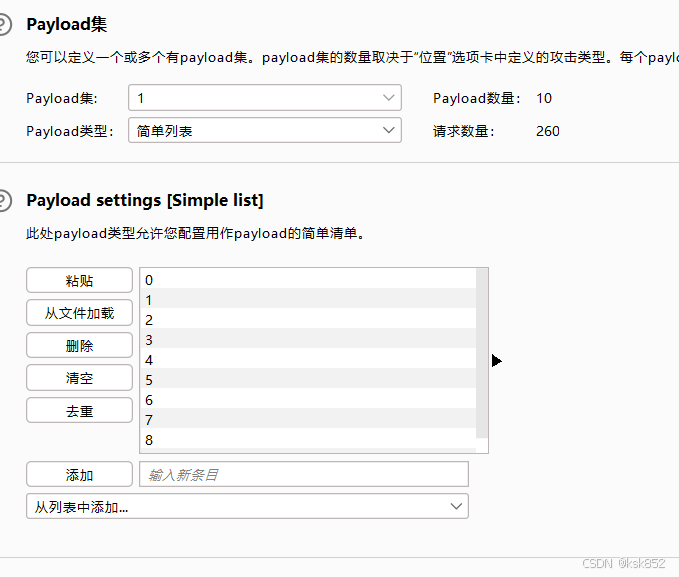Viewport: 679px width, 577px height.
Task: Select payload entry 5 in list
Action: (x=308, y=378)
